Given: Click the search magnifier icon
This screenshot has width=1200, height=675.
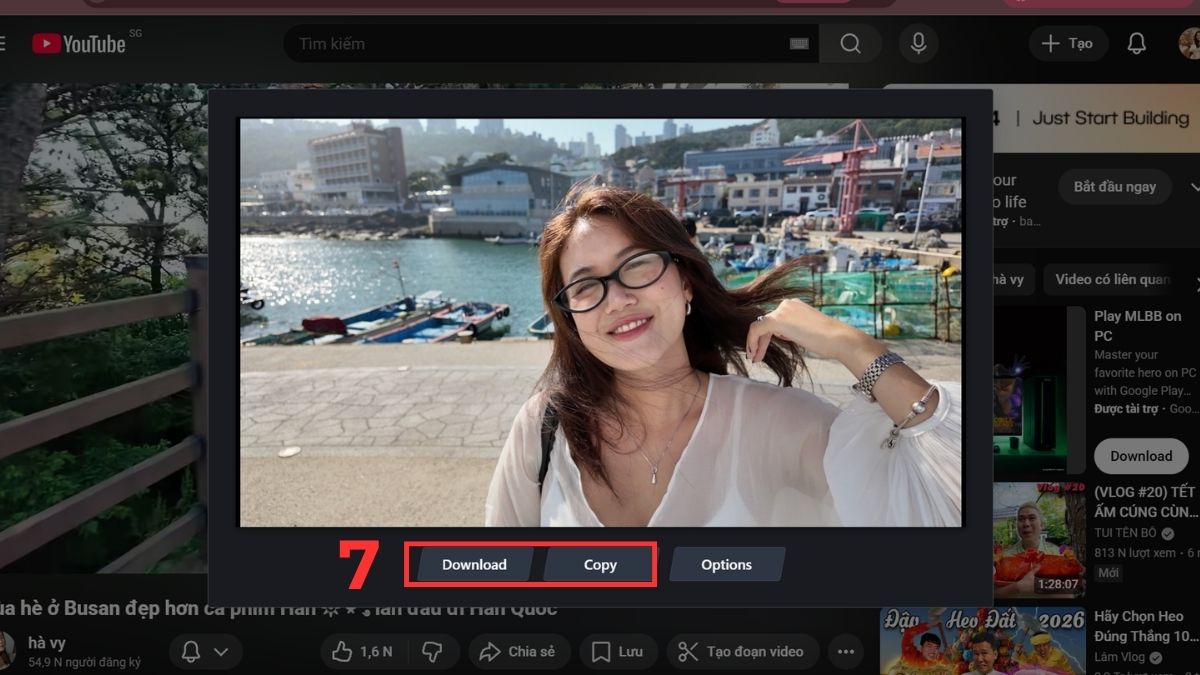Looking at the screenshot, I should click(850, 43).
